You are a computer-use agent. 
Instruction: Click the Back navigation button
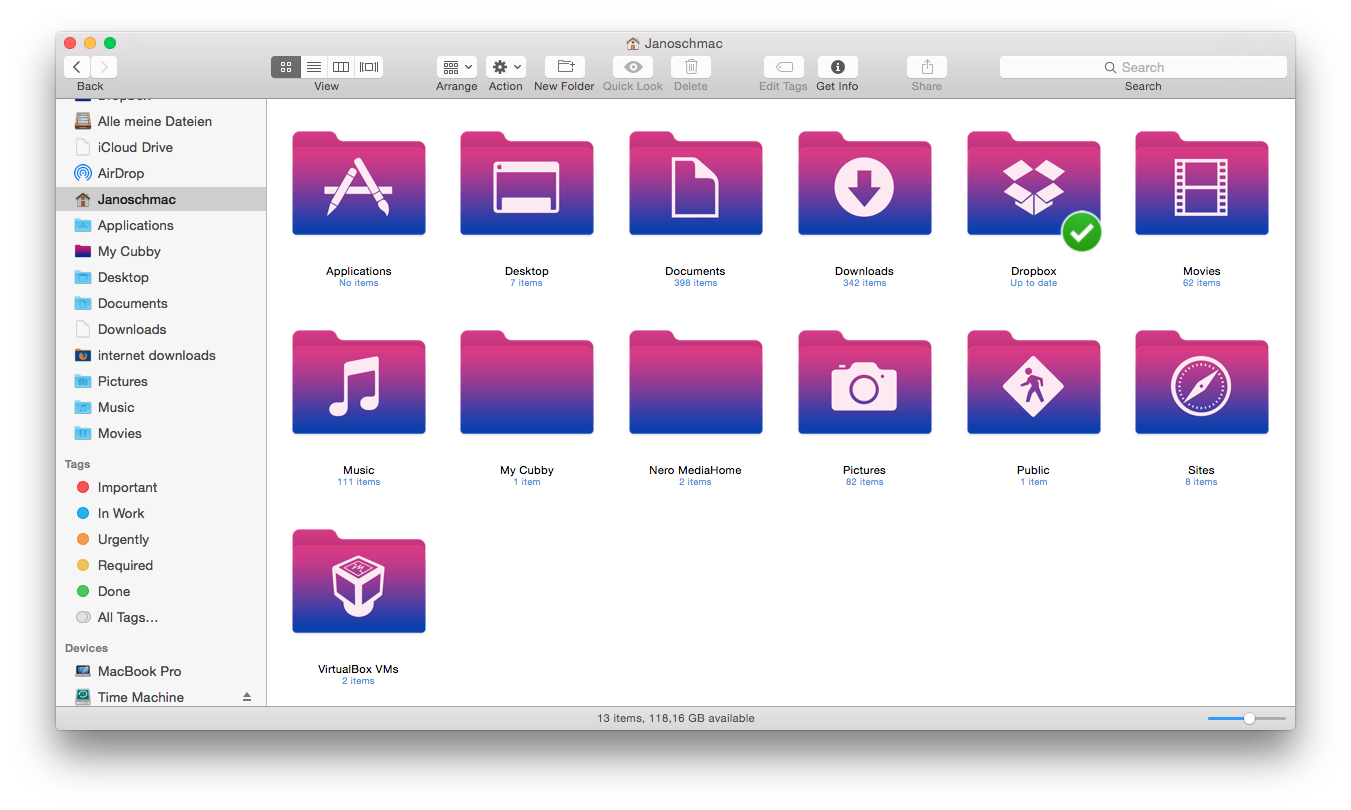[77, 66]
